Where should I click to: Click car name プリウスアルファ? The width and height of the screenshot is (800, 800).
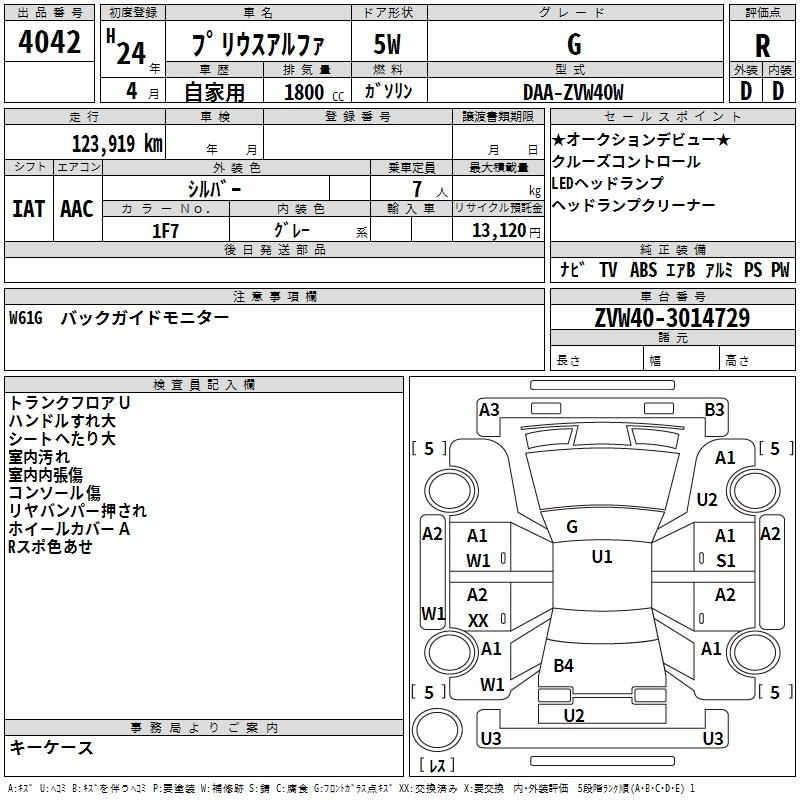[258, 44]
